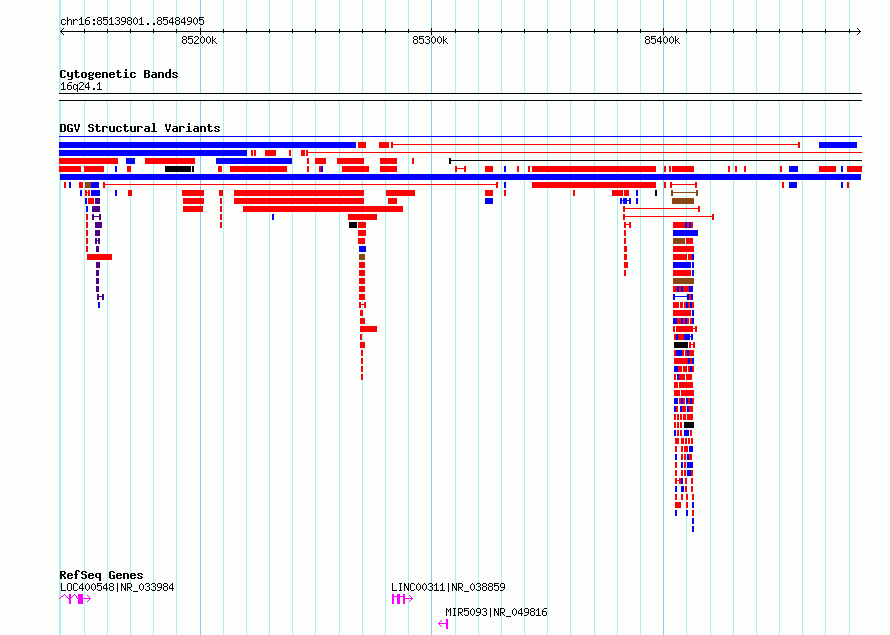Select the long black line variant starting near 85310k
The image size is (890, 635).
point(656,161)
